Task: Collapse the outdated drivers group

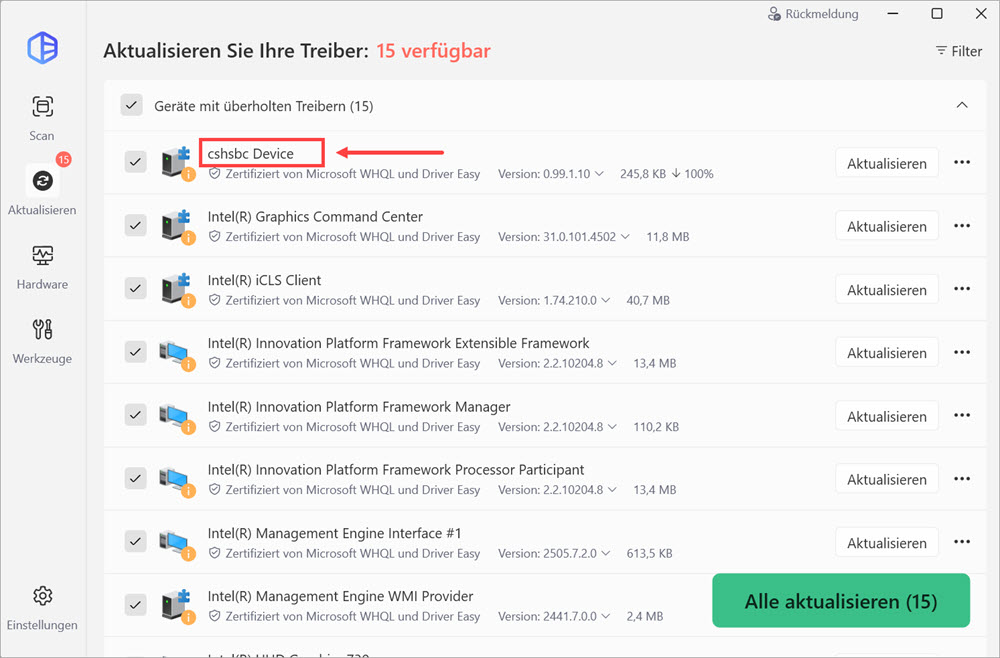Action: [962, 105]
